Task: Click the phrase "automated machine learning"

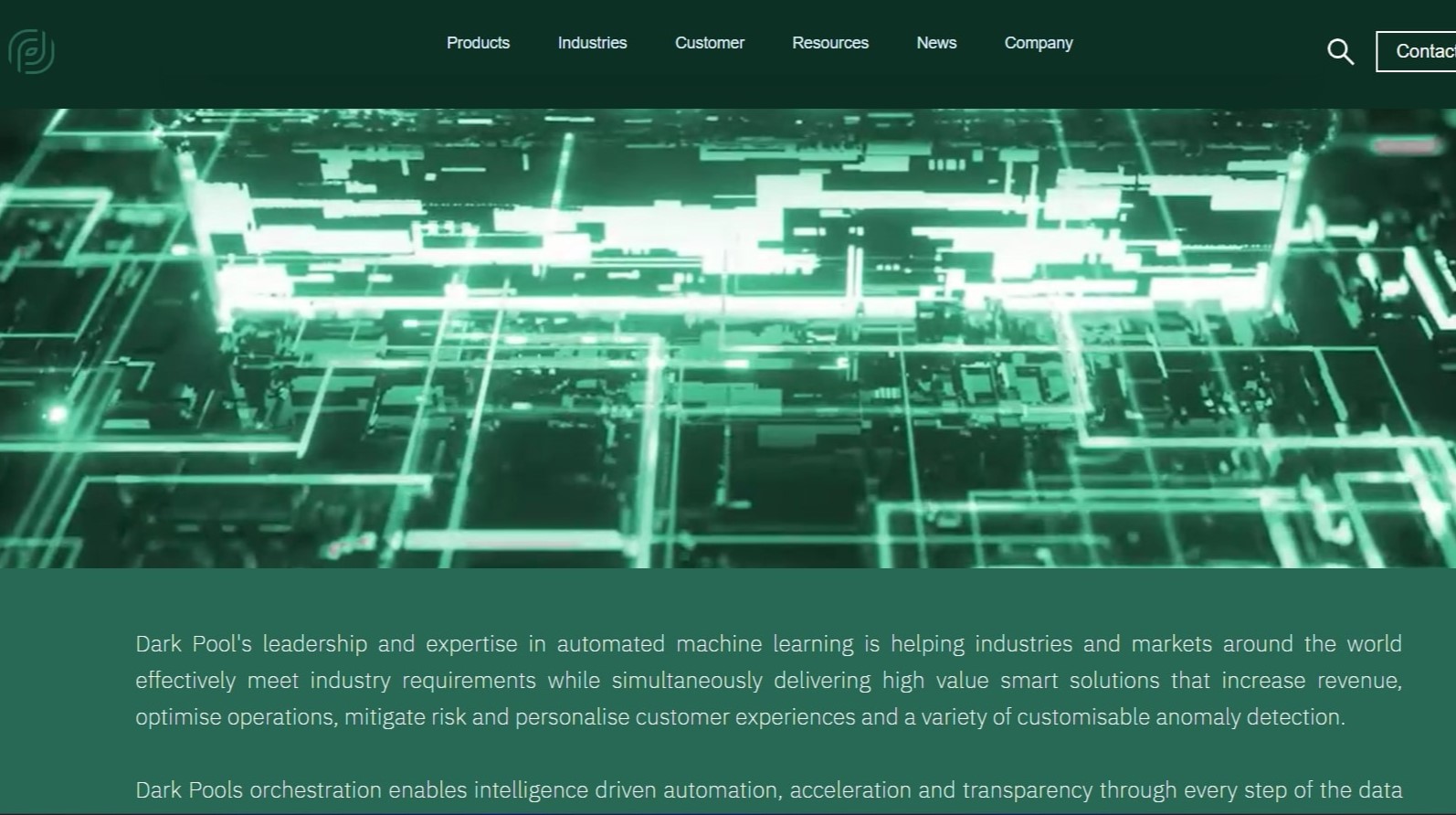Action: [x=704, y=644]
